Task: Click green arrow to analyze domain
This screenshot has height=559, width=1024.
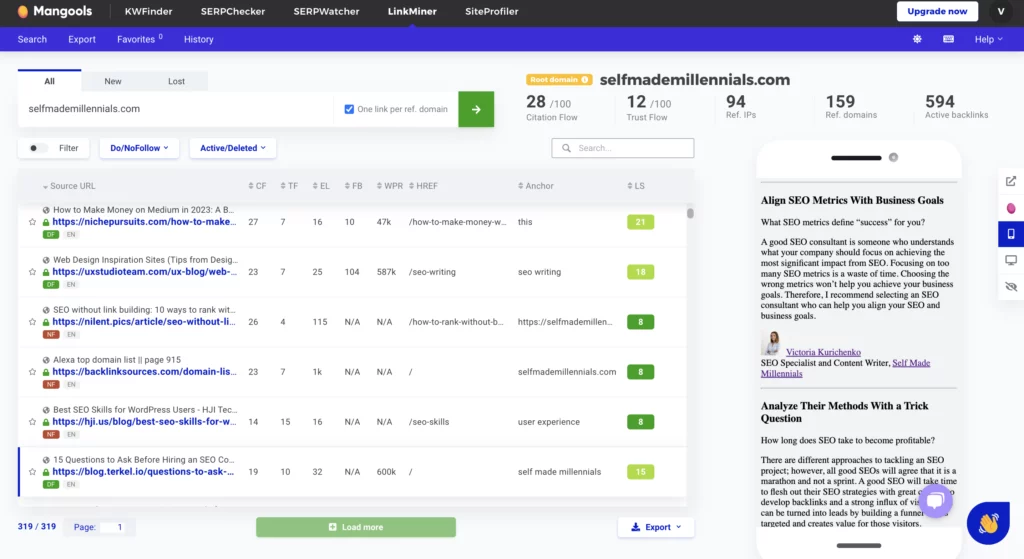Action: [476, 109]
